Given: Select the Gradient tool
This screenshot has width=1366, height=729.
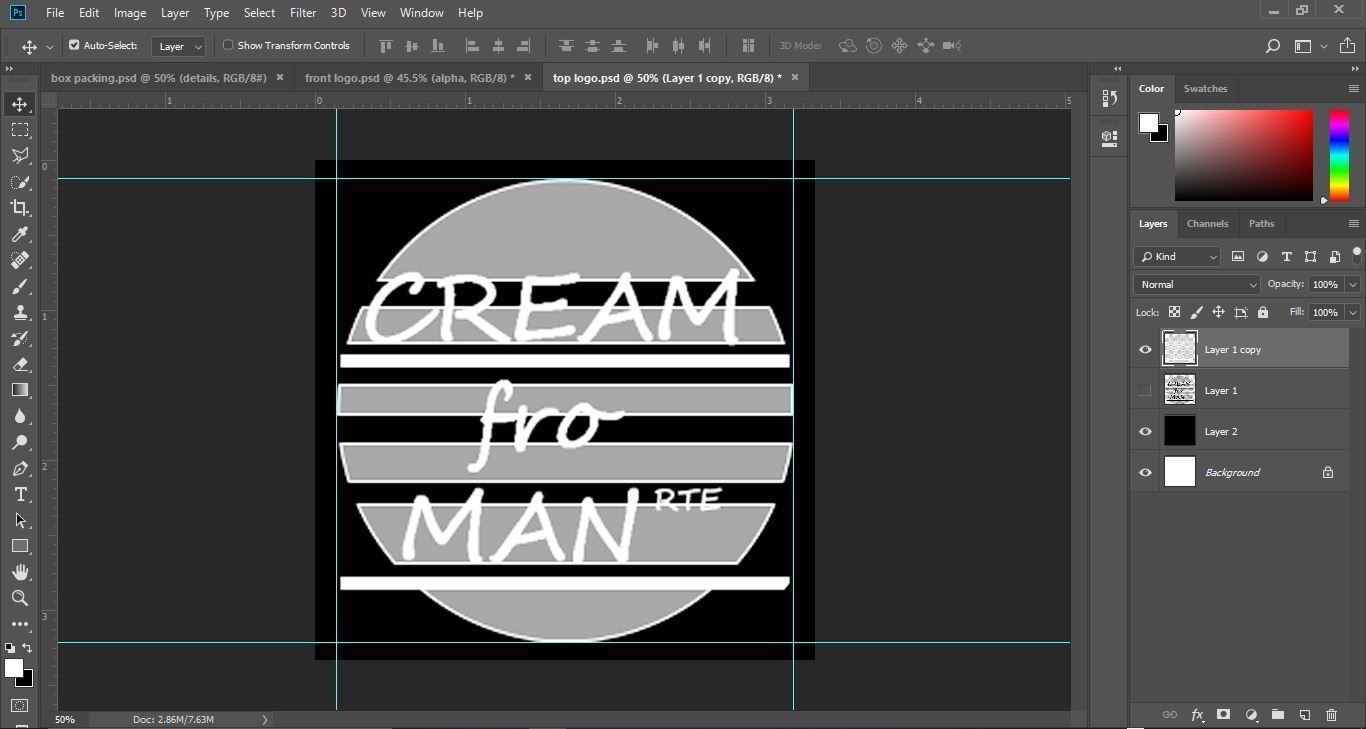Looking at the screenshot, I should (20, 390).
